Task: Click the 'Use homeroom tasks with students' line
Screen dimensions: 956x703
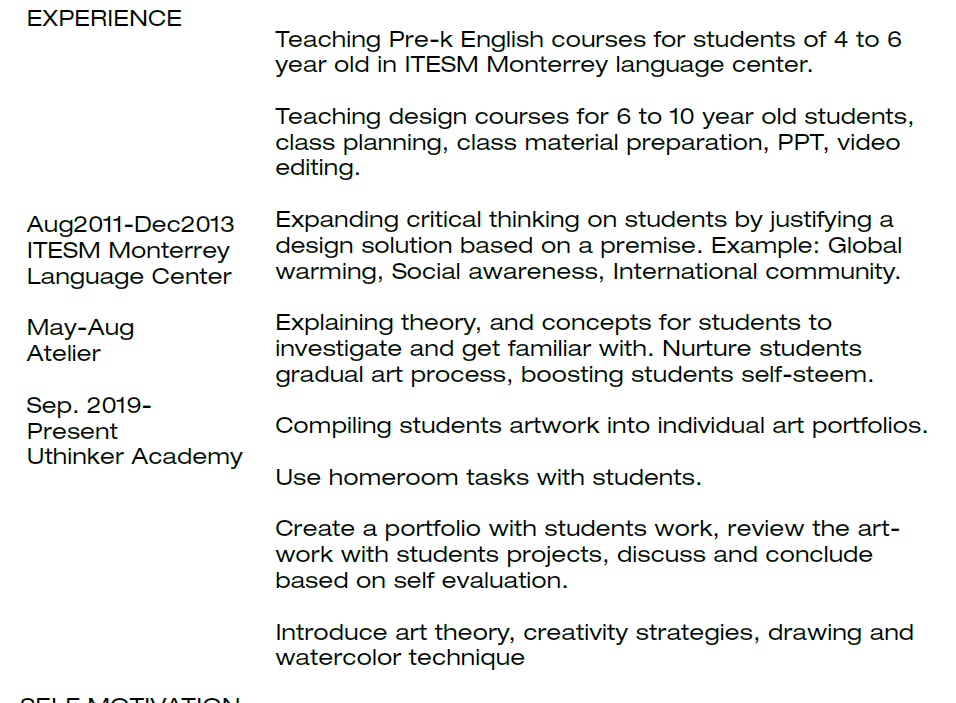Action: (x=488, y=477)
